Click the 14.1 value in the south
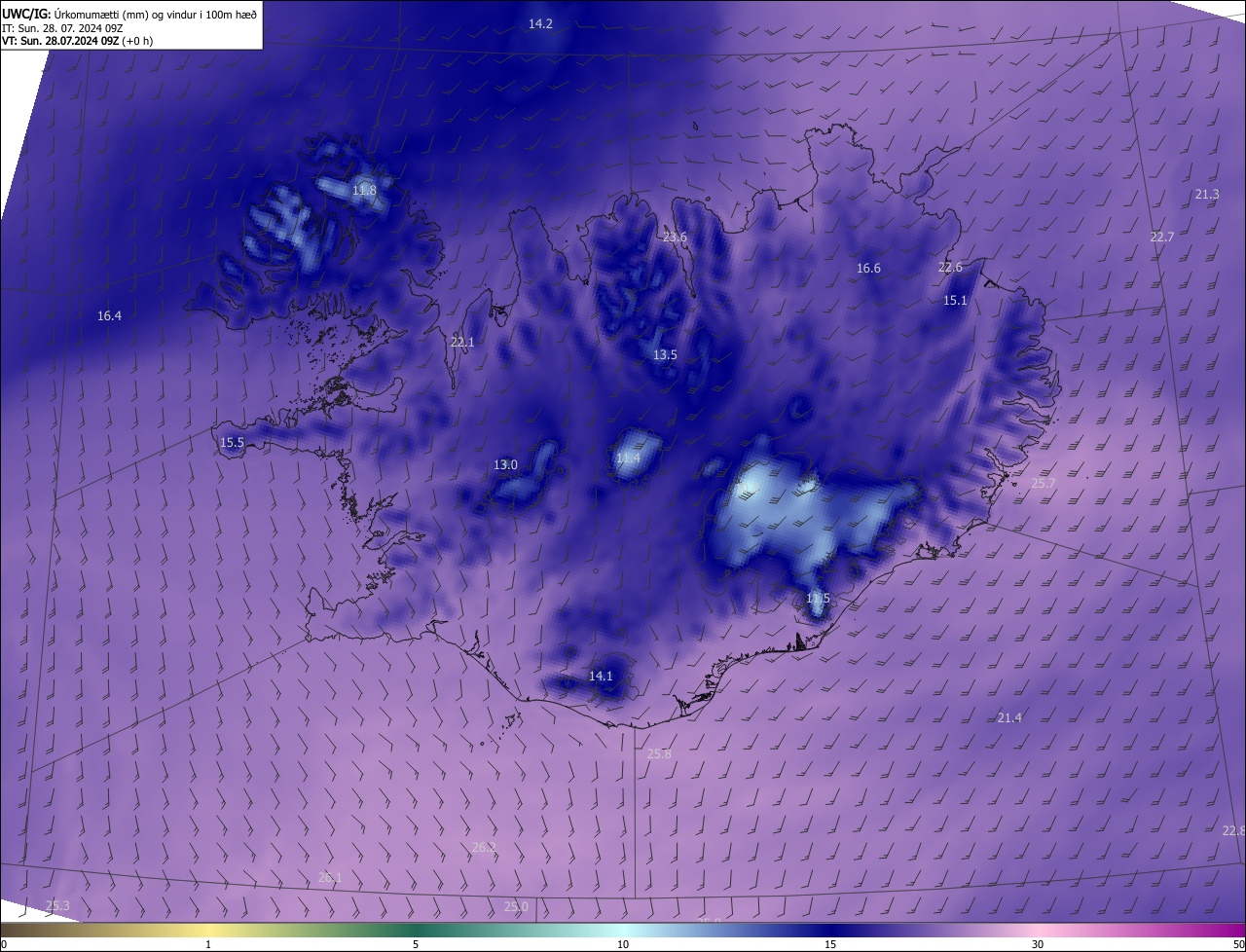Image resolution: width=1246 pixels, height=952 pixels. pyautogui.click(x=601, y=676)
